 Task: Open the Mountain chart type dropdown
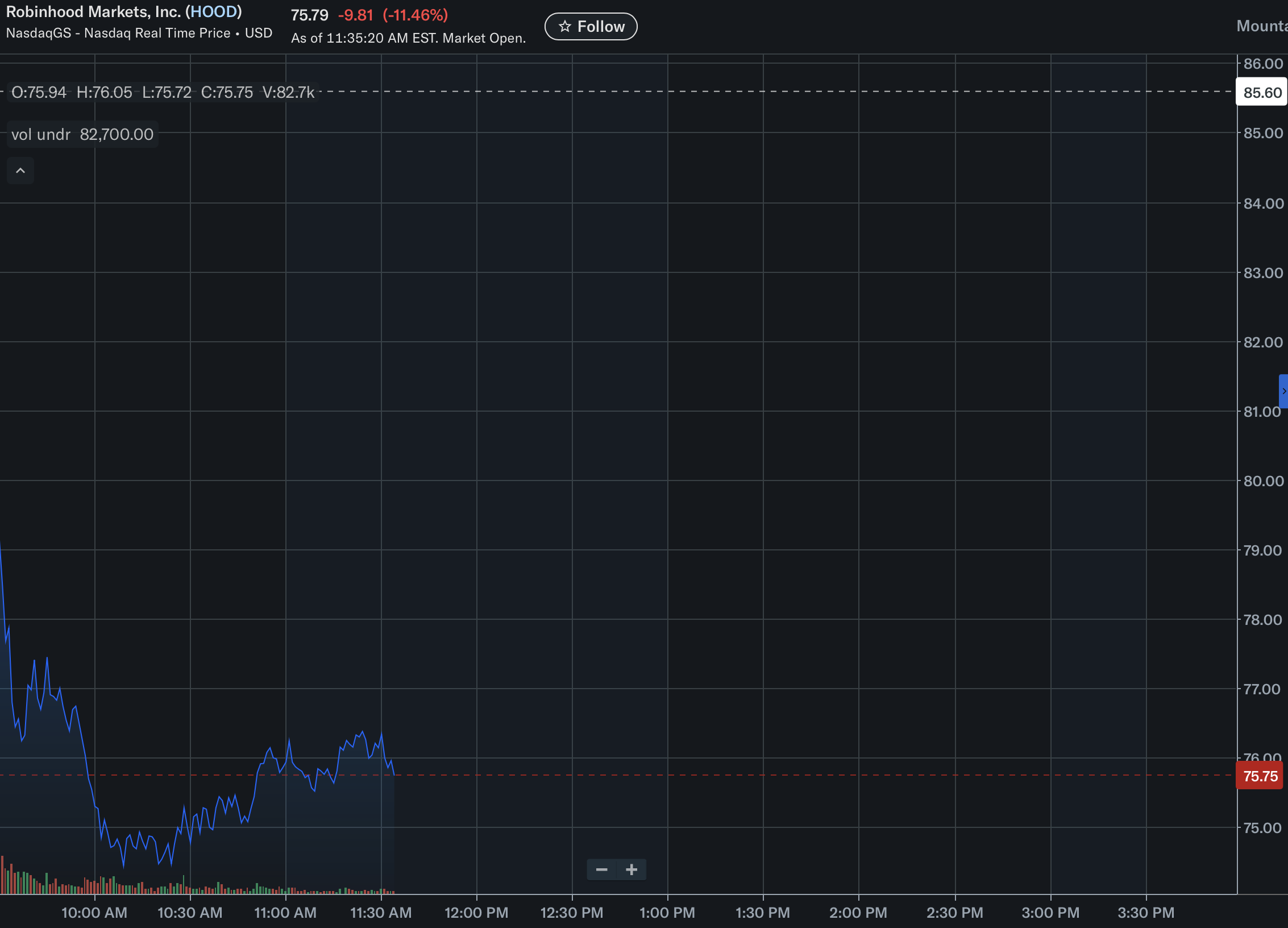pos(1262,26)
